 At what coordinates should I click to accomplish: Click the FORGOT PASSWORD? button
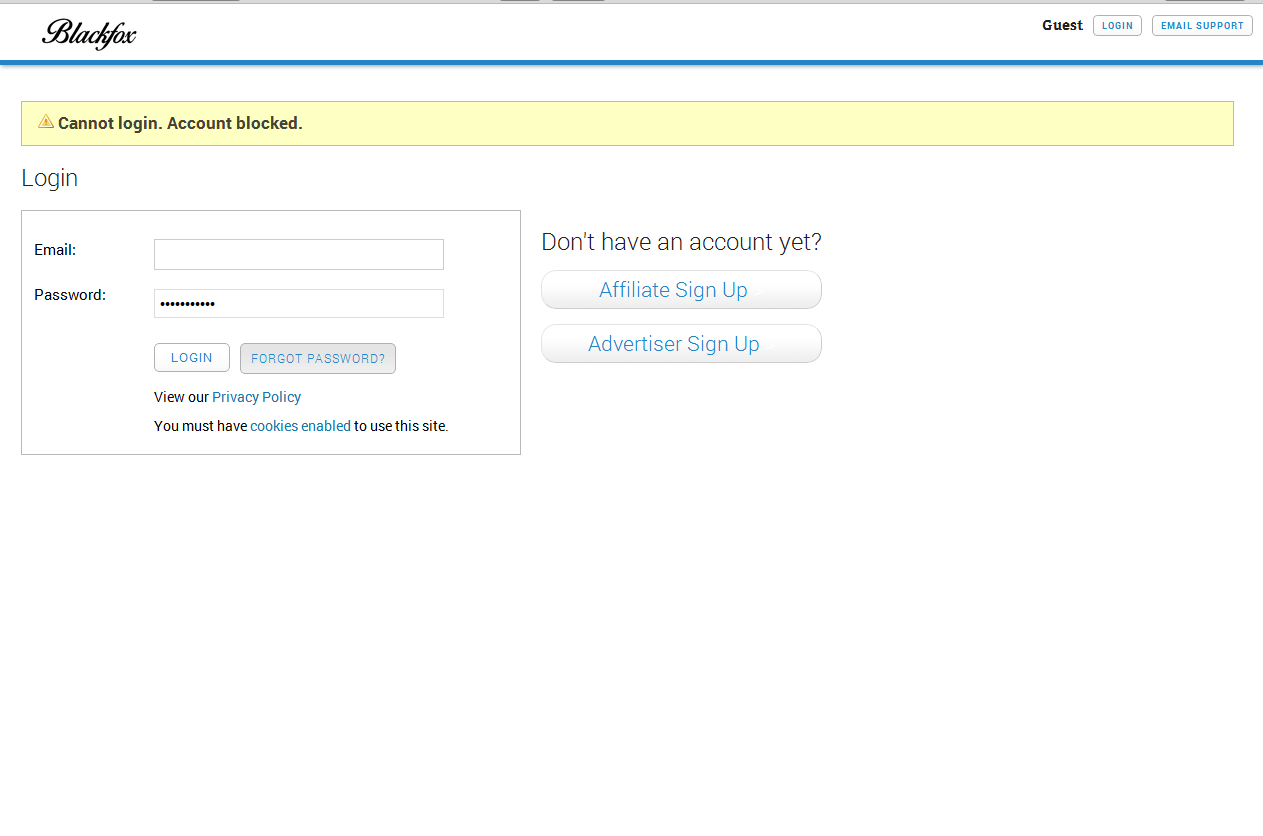point(318,358)
